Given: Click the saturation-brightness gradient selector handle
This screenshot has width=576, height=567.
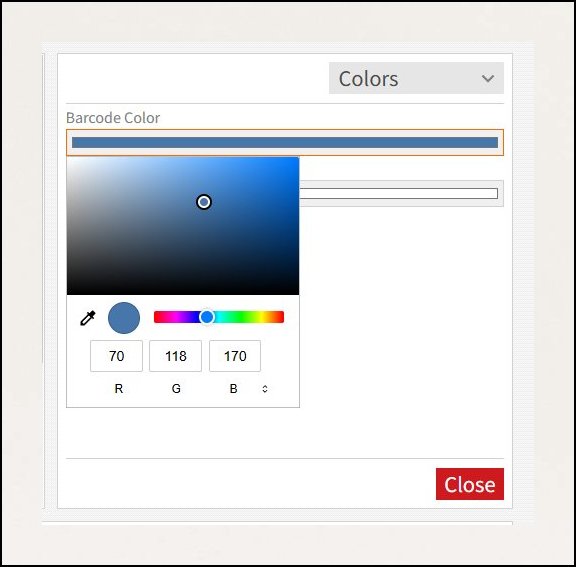Looking at the screenshot, I should coord(204,202).
